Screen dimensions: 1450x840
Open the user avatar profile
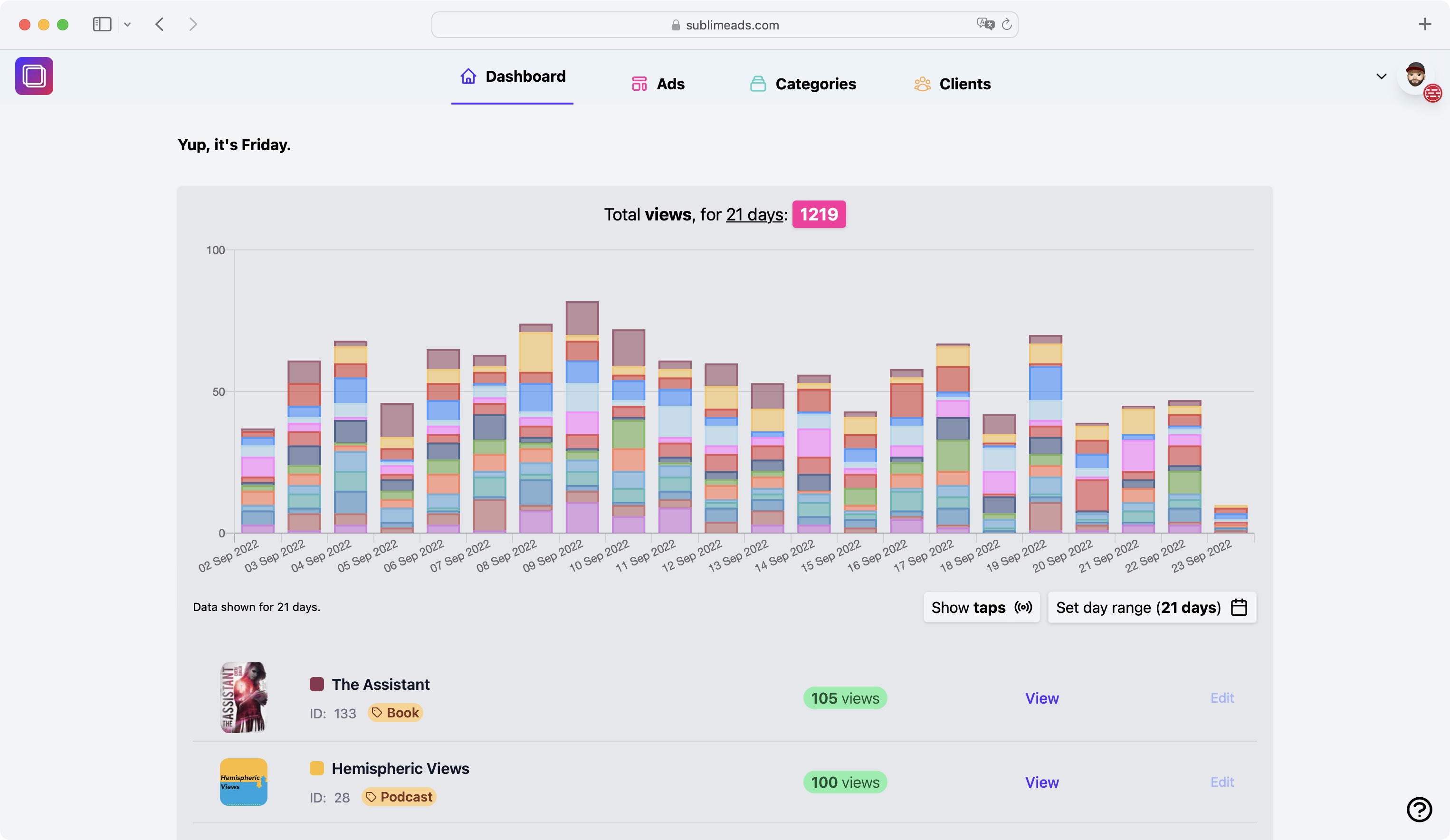click(x=1415, y=76)
